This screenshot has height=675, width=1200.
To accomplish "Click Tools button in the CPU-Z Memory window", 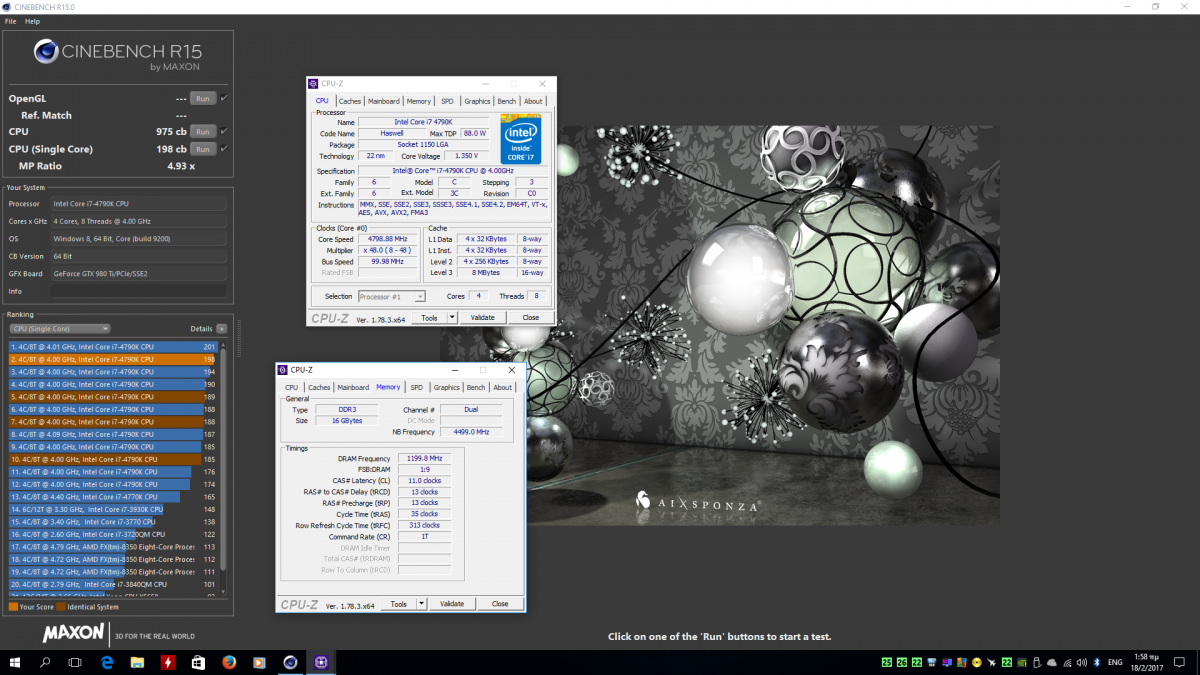I will pos(398,604).
